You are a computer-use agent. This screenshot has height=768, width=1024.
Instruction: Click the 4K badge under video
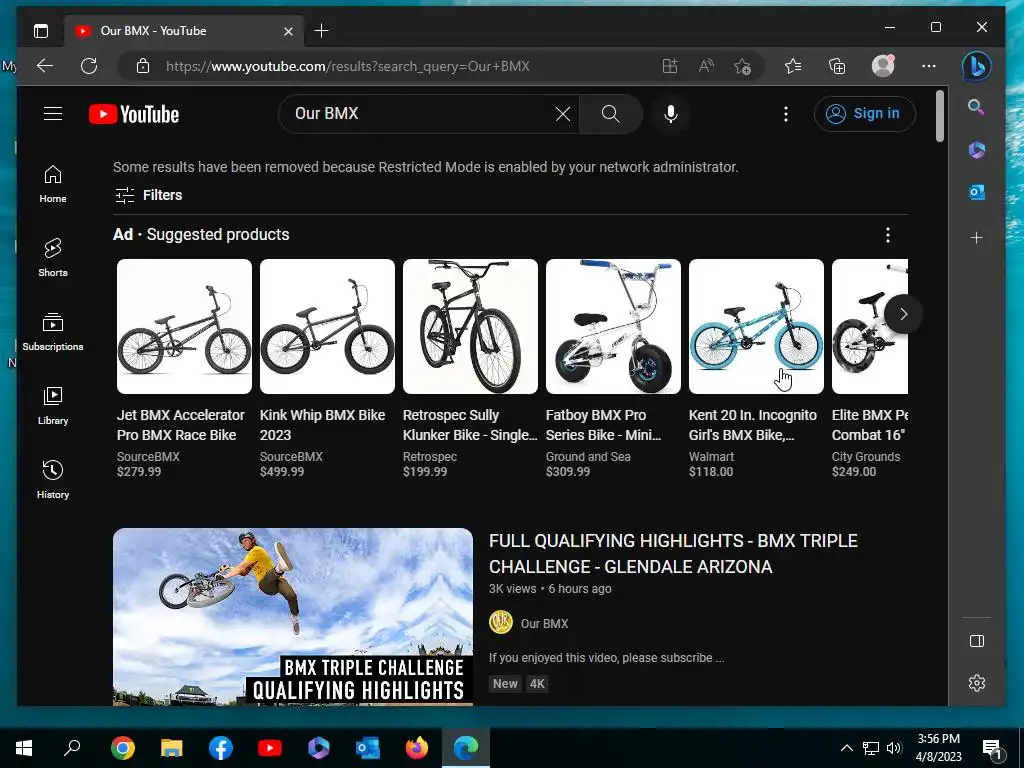(x=537, y=684)
